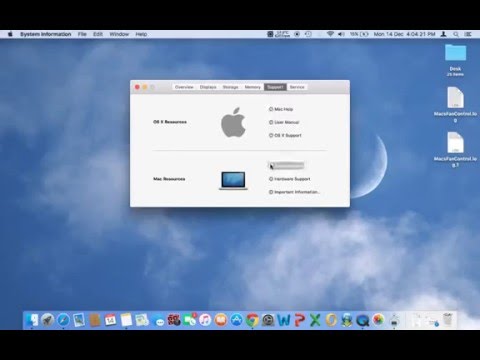Screen dimensions: 480x360
Task: Open the user account menu icon
Action: [x=444, y=34]
